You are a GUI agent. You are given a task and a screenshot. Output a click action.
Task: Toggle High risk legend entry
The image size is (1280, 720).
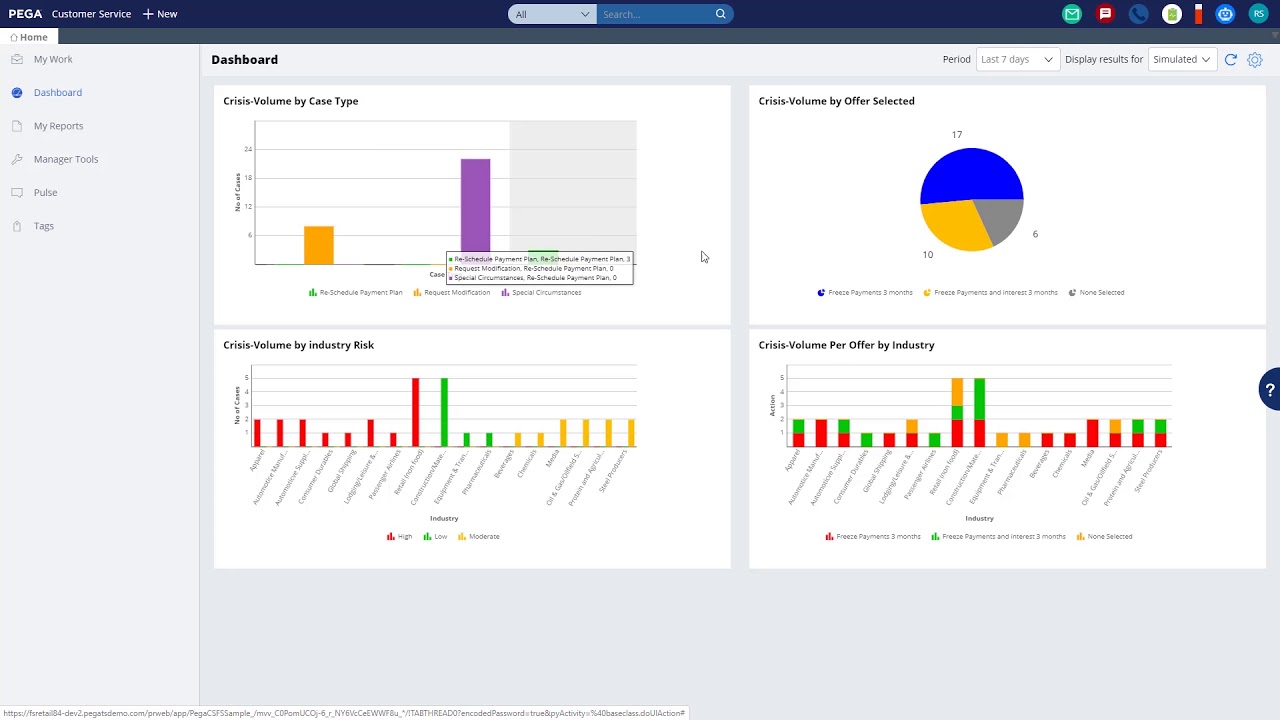399,536
